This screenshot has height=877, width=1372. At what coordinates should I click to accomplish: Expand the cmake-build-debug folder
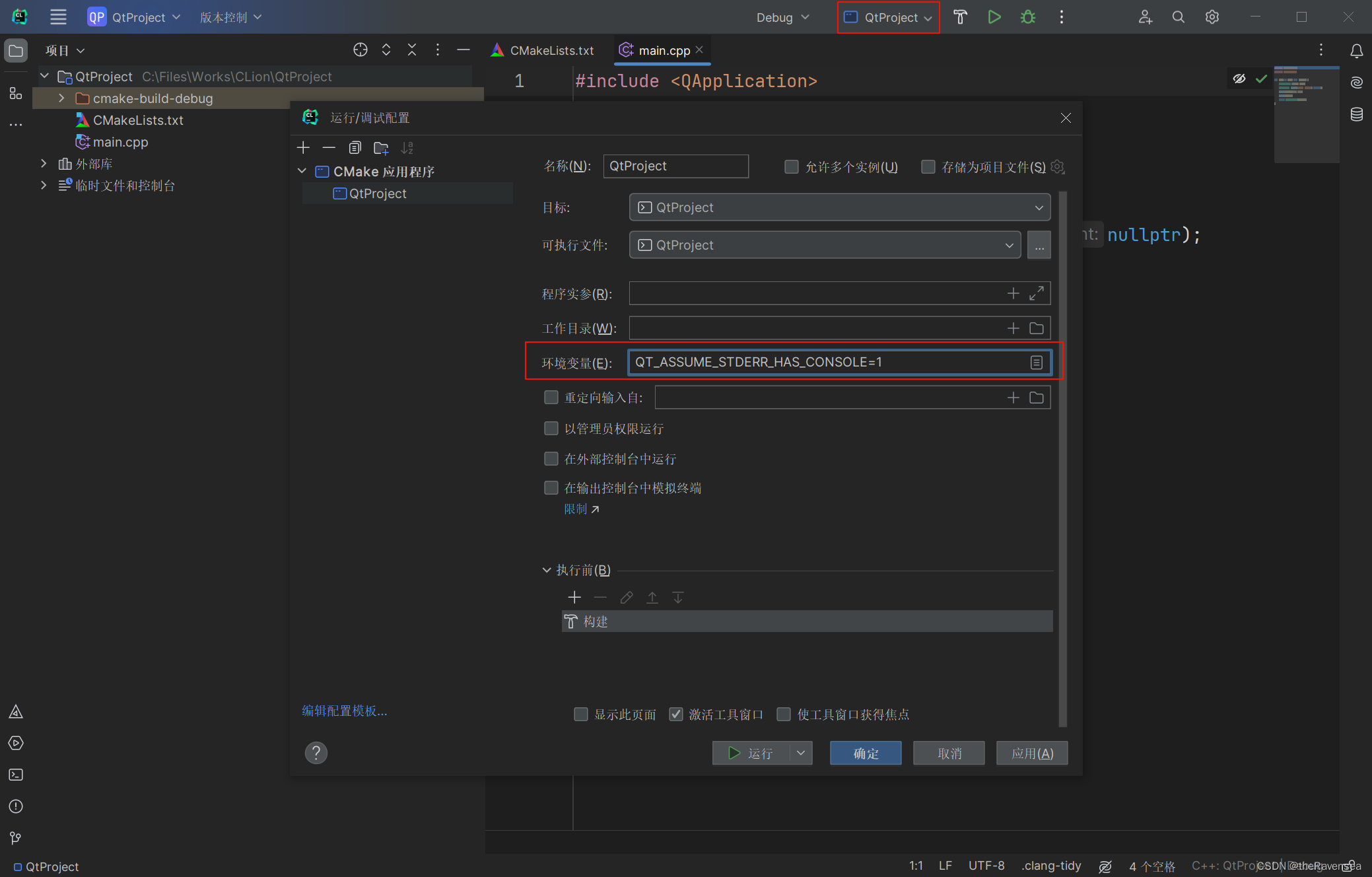[61, 98]
